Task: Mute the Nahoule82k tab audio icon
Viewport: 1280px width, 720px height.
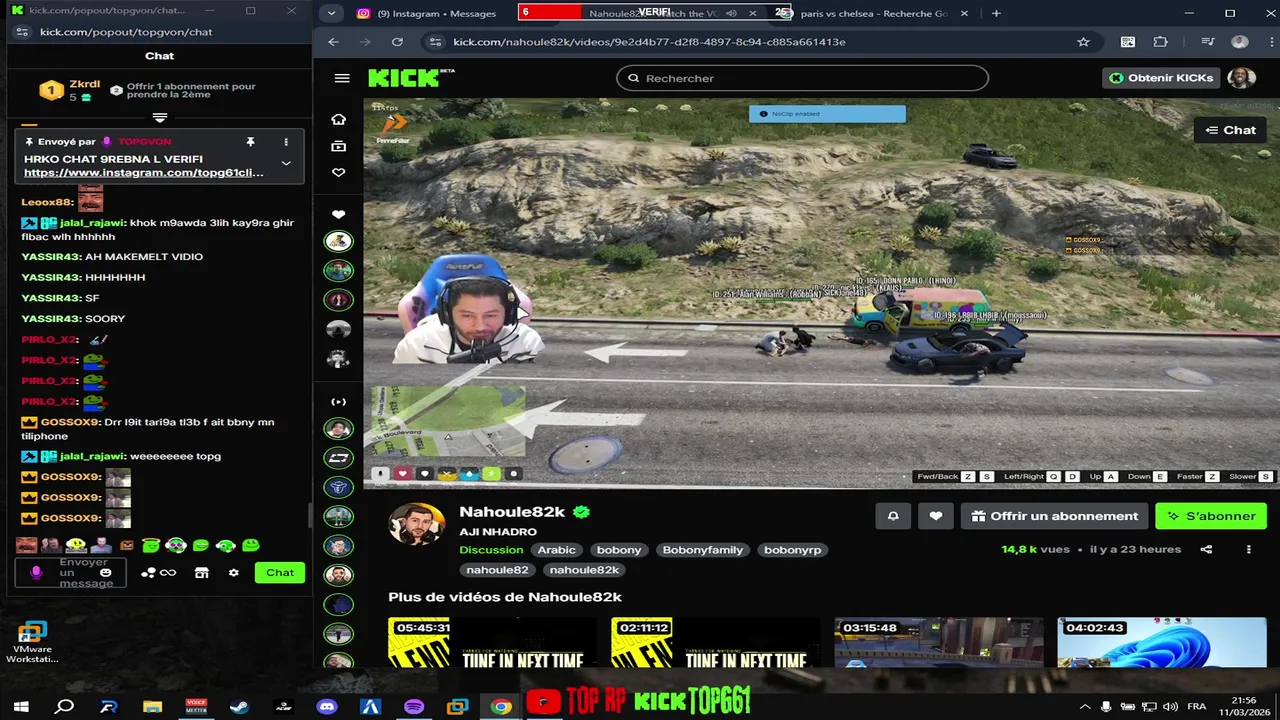Action: pos(731,14)
